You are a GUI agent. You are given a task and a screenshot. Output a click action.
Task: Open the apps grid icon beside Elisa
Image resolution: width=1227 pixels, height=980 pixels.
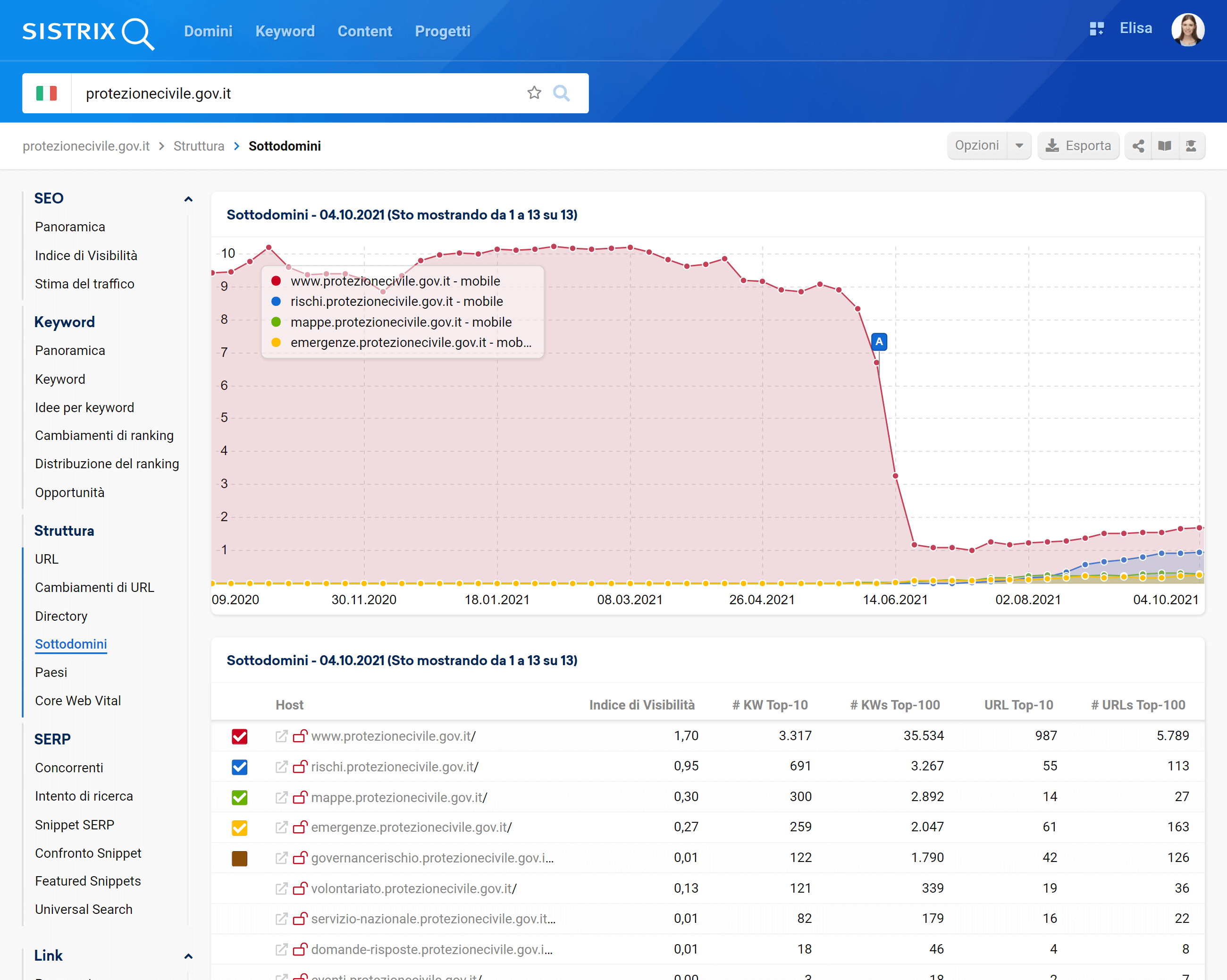pyautogui.click(x=1097, y=28)
